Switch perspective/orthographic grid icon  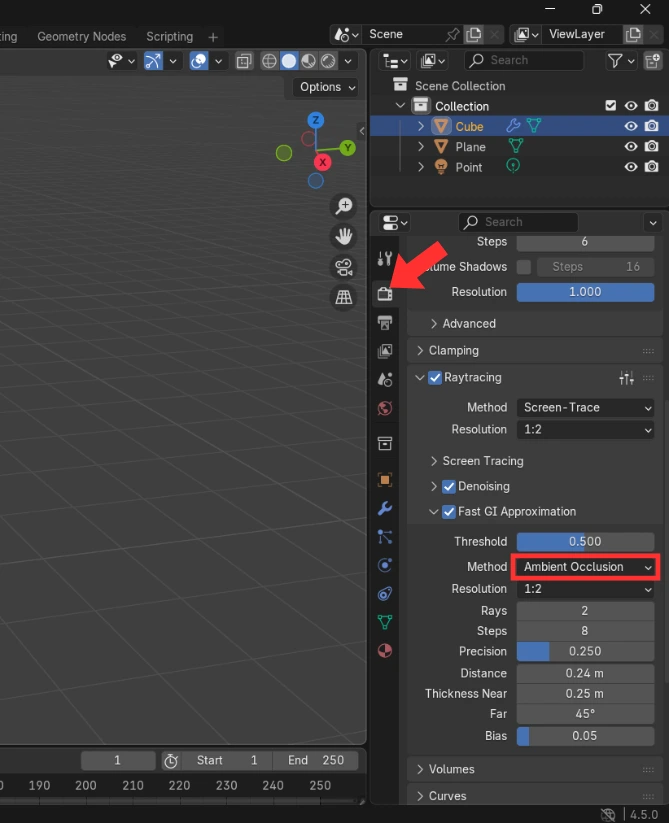tap(344, 297)
